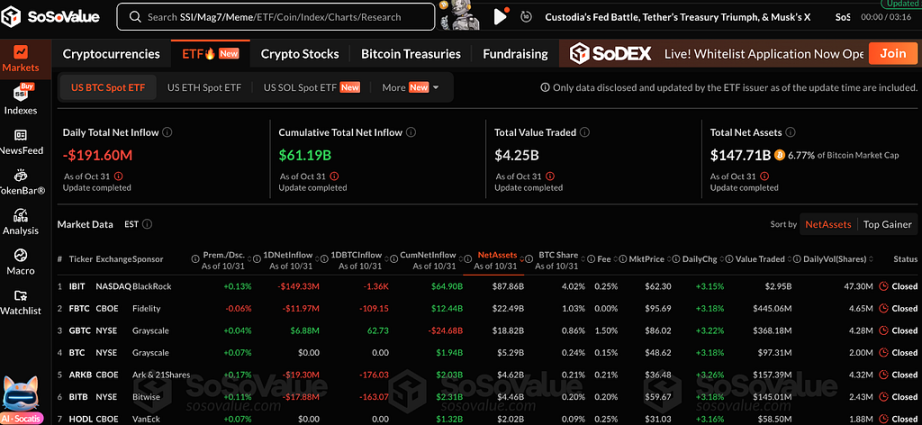Open the Bitcoin Treasuries tab
The width and height of the screenshot is (922, 425).
(410, 54)
